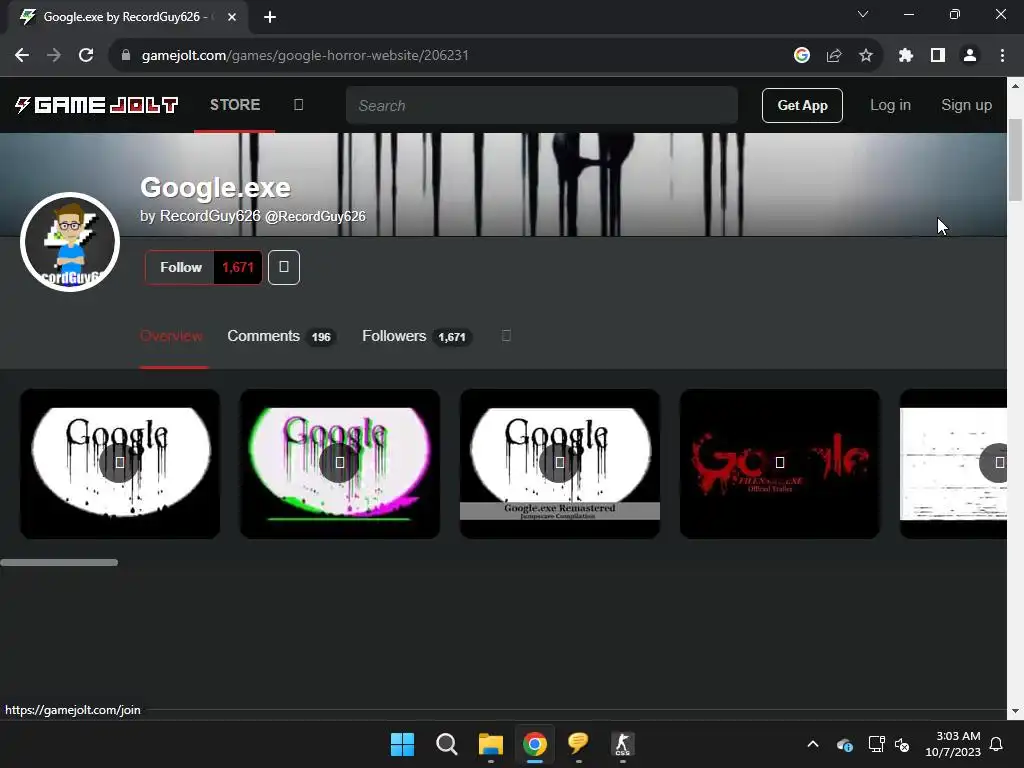Click the taskbar clock showing 3:03 AM
1024x768 pixels.
pos(953,744)
